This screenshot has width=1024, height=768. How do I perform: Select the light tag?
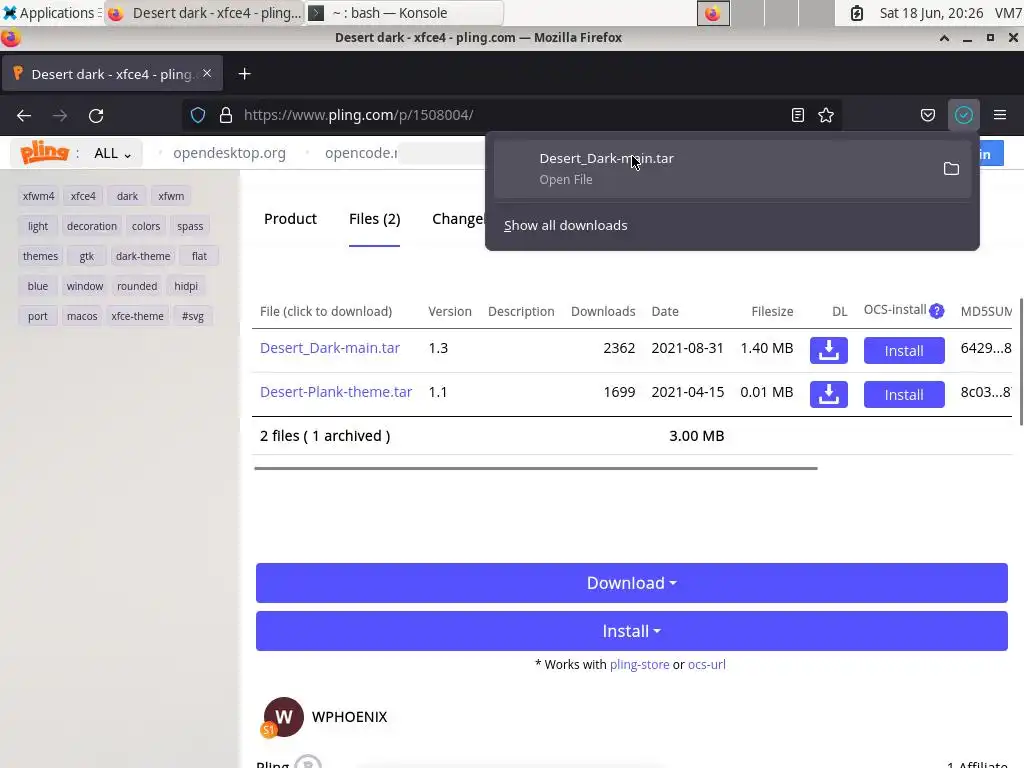(38, 226)
